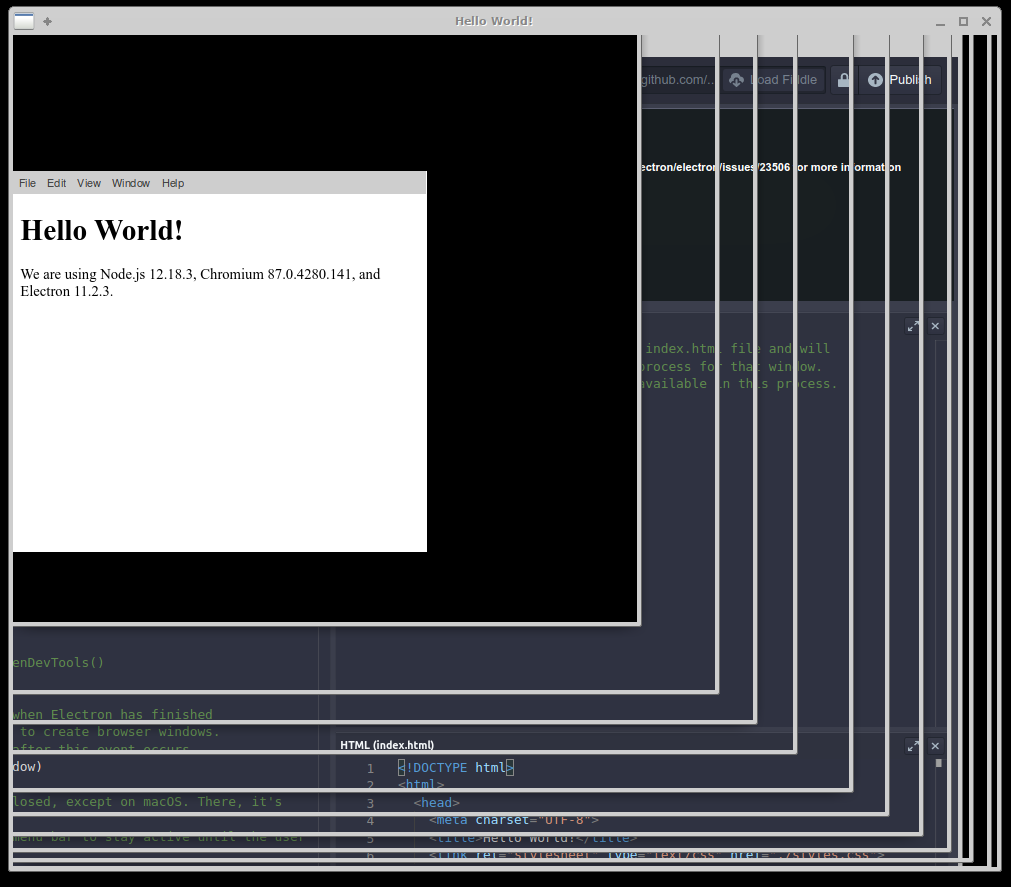Close the editor panel with green comments

[935, 326]
